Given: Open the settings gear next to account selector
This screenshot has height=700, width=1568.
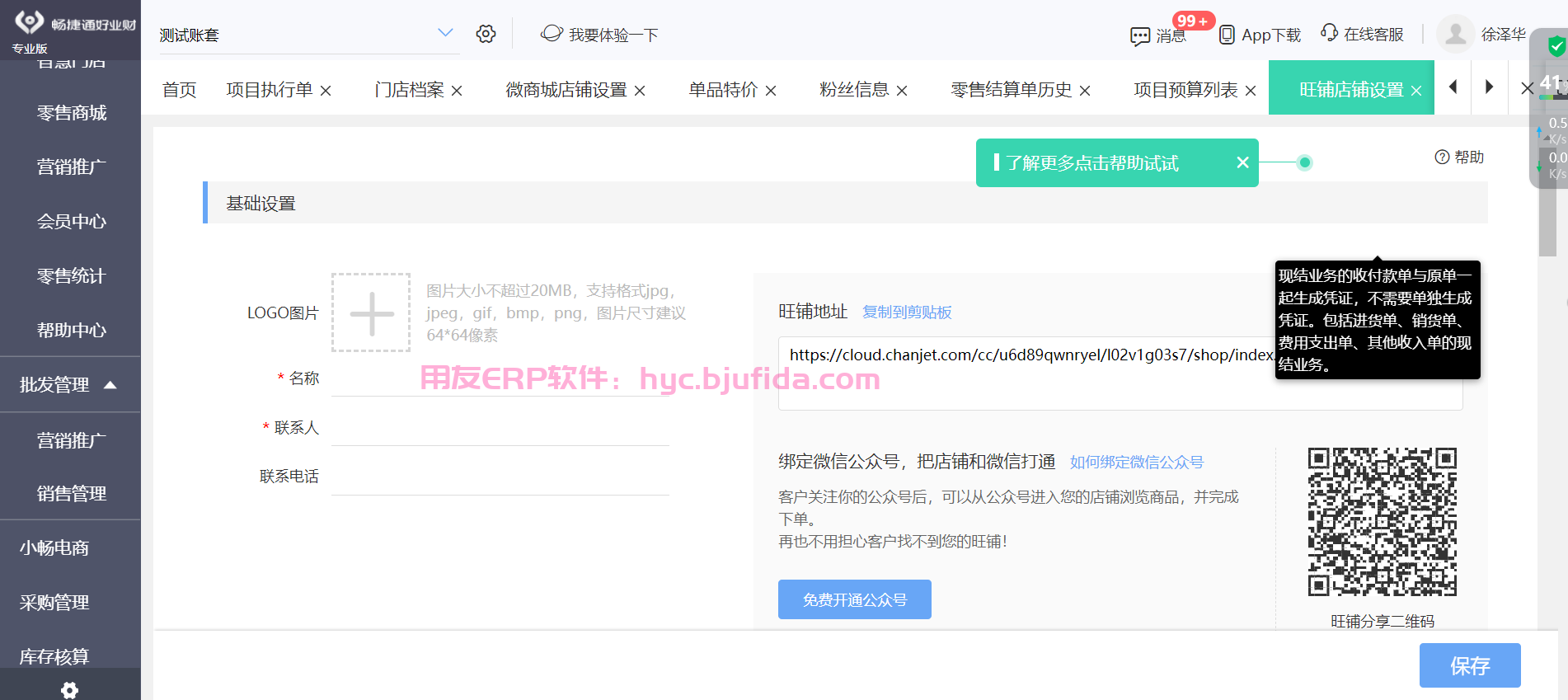Looking at the screenshot, I should (x=486, y=34).
